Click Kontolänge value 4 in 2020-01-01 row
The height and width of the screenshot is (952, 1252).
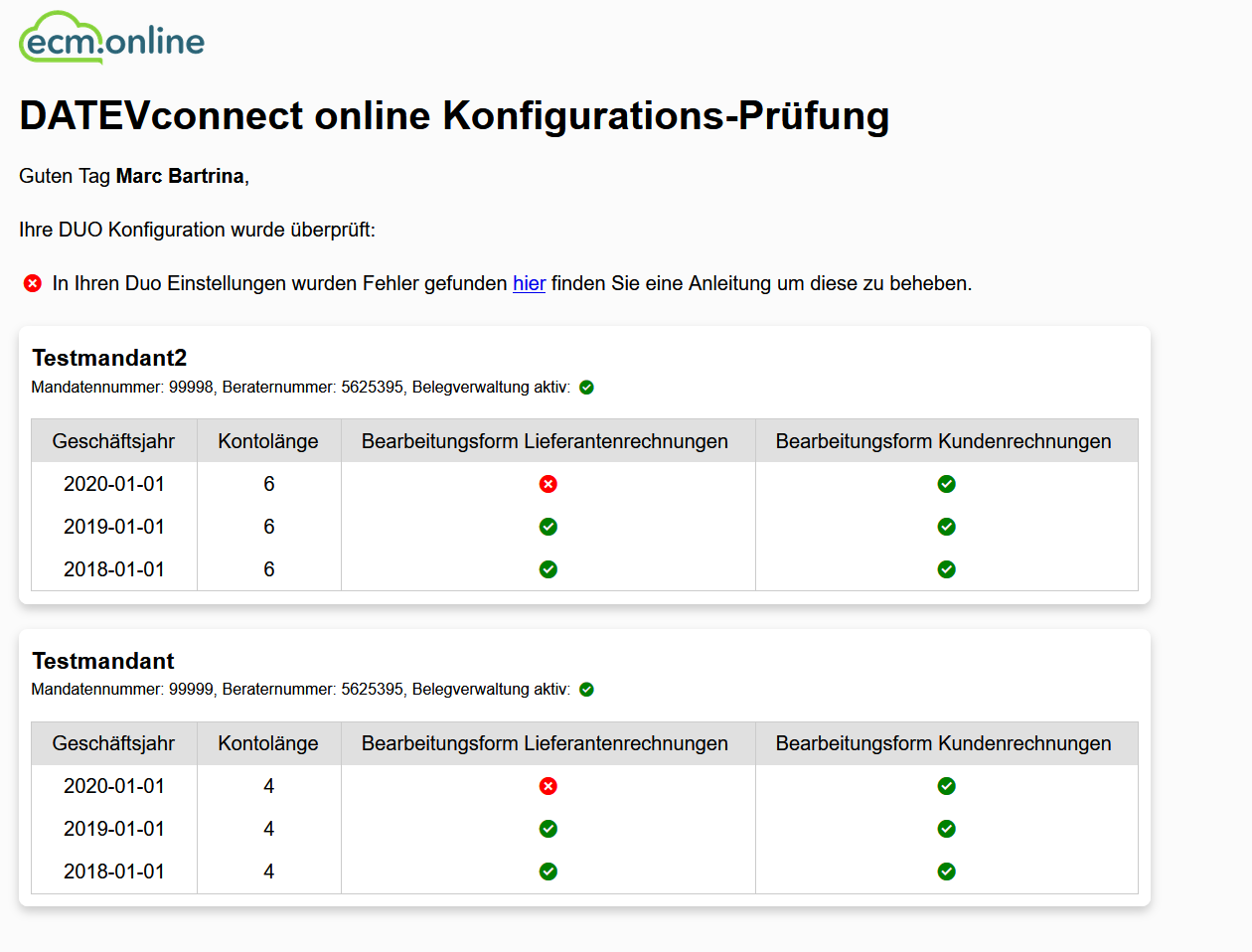coord(269,786)
